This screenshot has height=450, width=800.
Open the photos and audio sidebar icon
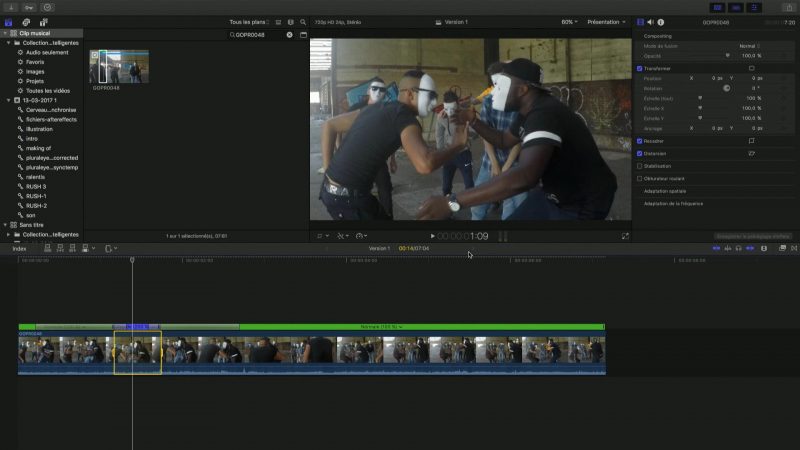click(x=26, y=22)
